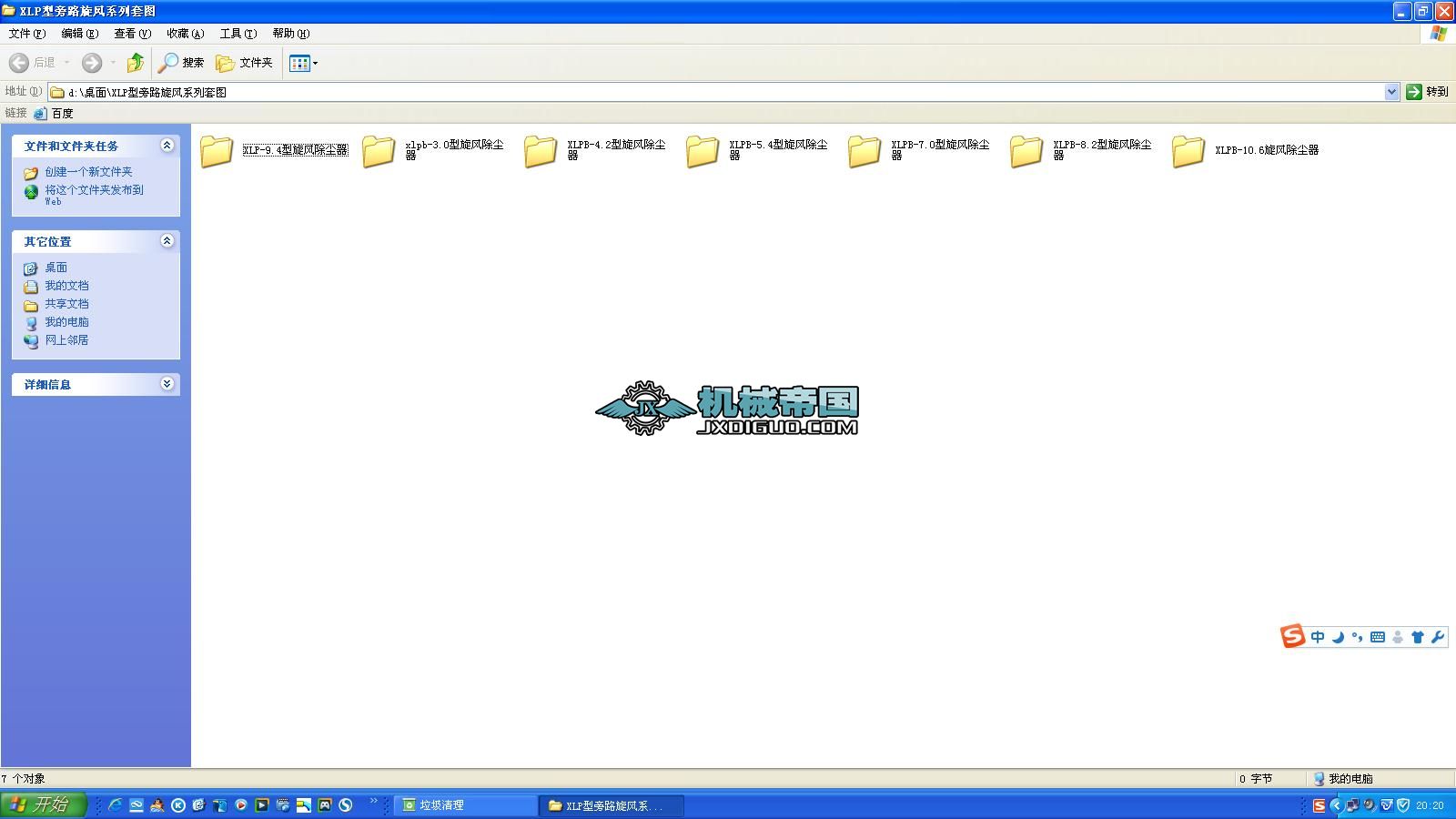
Task: Open the 查看(V) menu
Action: point(133,34)
